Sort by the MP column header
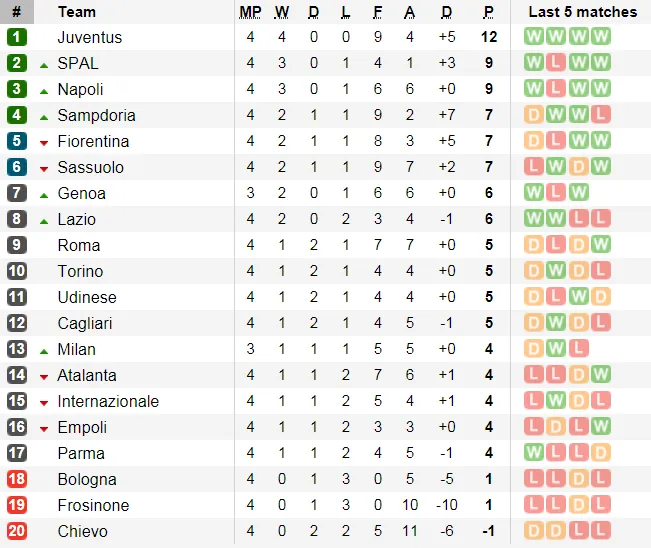 click(x=250, y=12)
